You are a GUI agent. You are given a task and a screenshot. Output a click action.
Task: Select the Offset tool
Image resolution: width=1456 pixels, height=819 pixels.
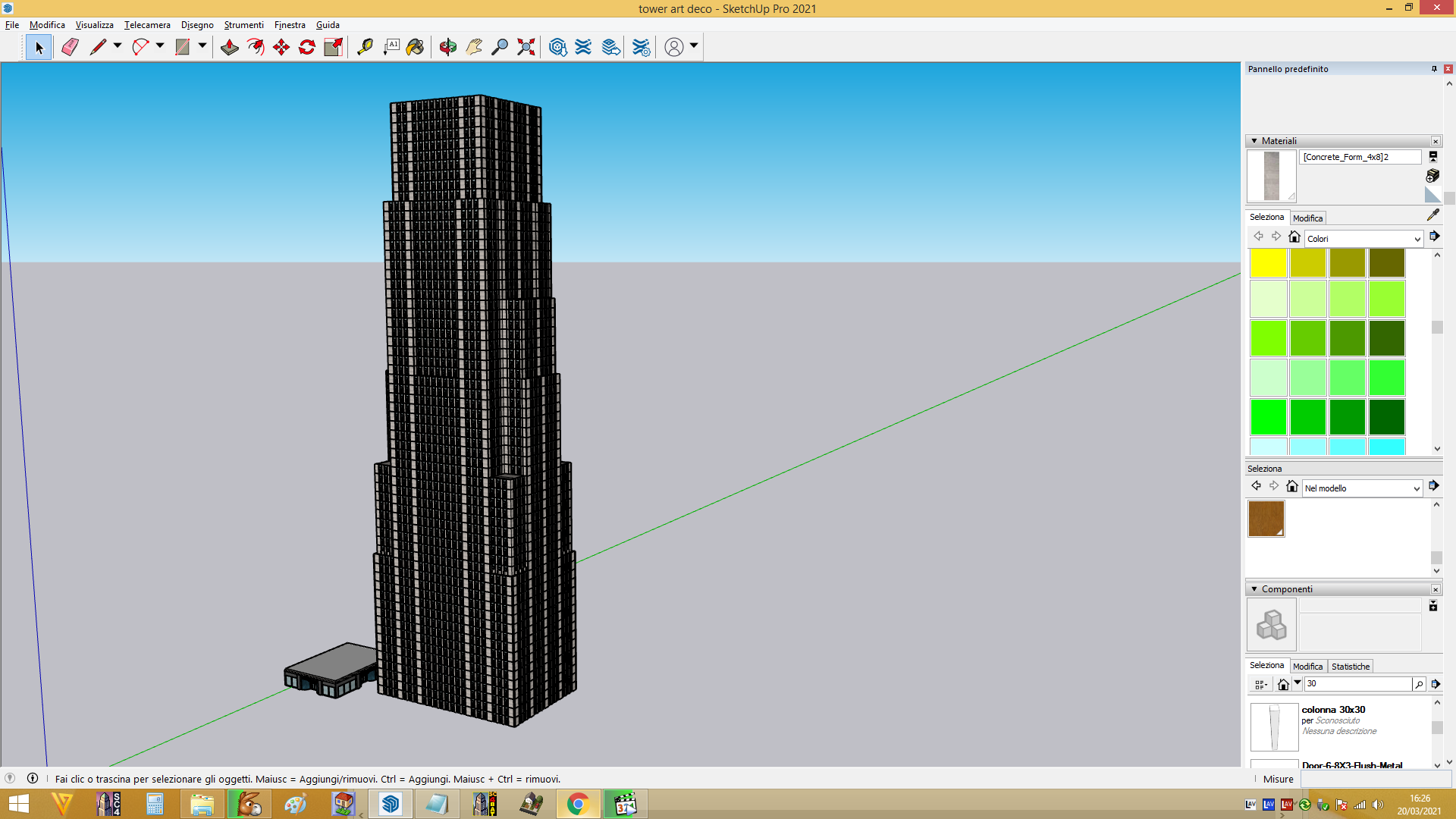click(x=256, y=47)
